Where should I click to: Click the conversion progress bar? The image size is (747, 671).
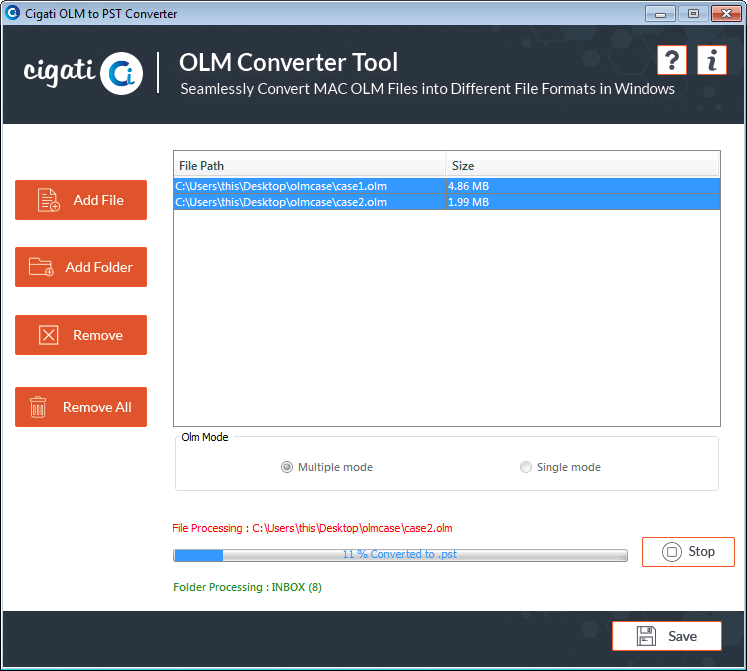pos(400,555)
